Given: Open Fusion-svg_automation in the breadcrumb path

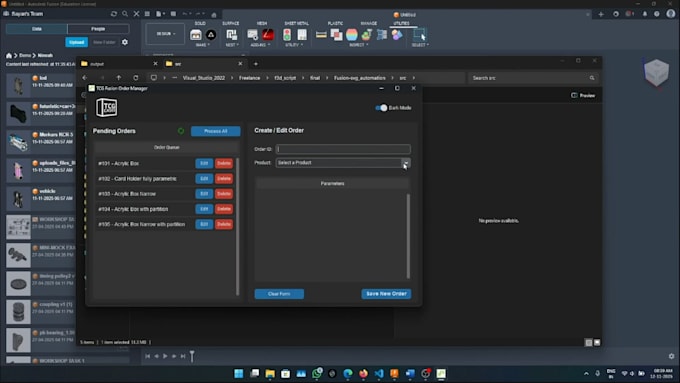Looking at the screenshot, I should 360,78.
